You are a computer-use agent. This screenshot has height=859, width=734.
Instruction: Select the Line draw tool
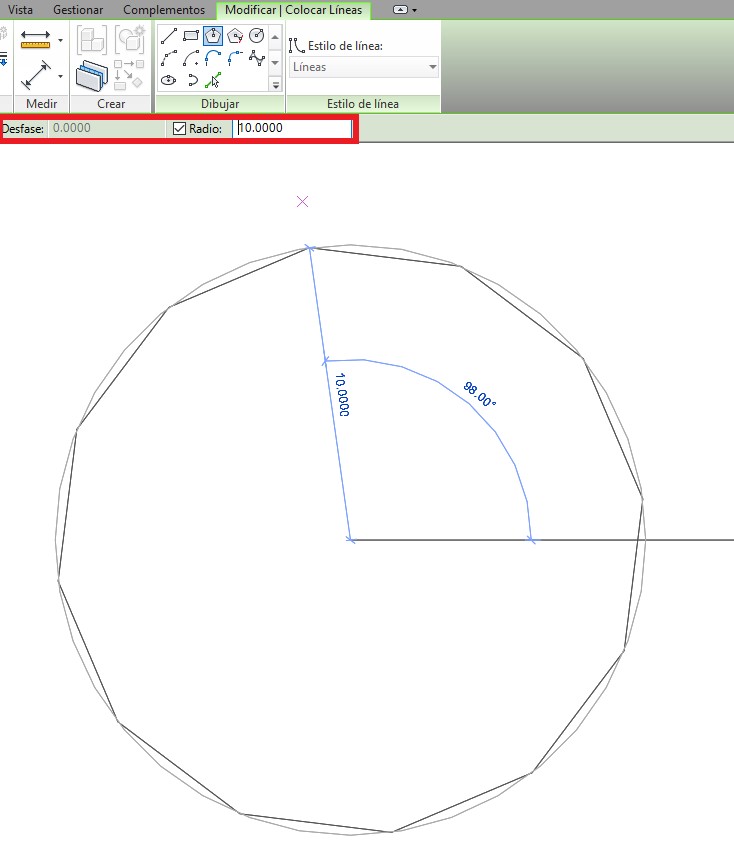pos(169,36)
